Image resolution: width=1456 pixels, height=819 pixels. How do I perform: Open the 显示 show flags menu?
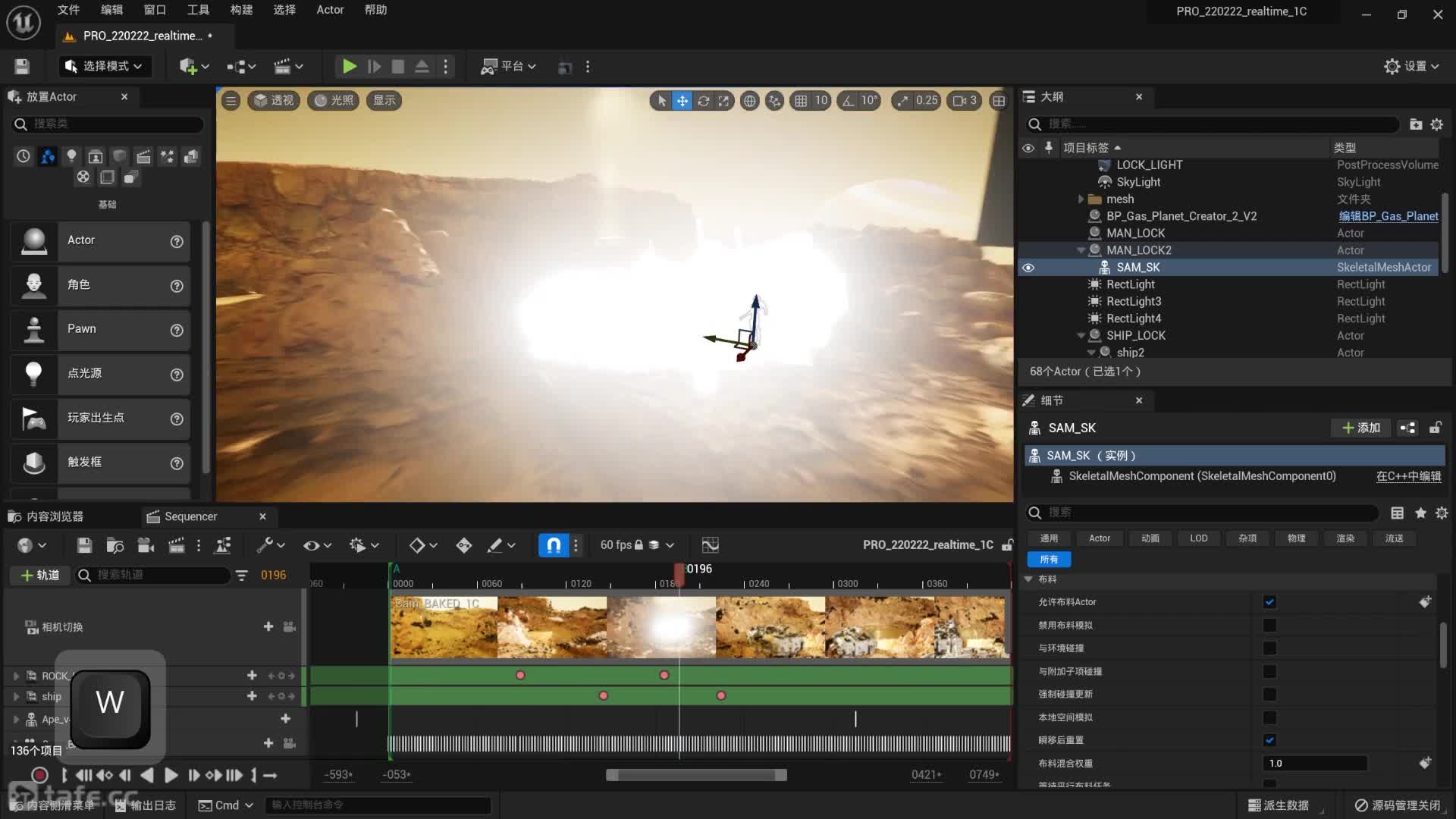(x=384, y=101)
